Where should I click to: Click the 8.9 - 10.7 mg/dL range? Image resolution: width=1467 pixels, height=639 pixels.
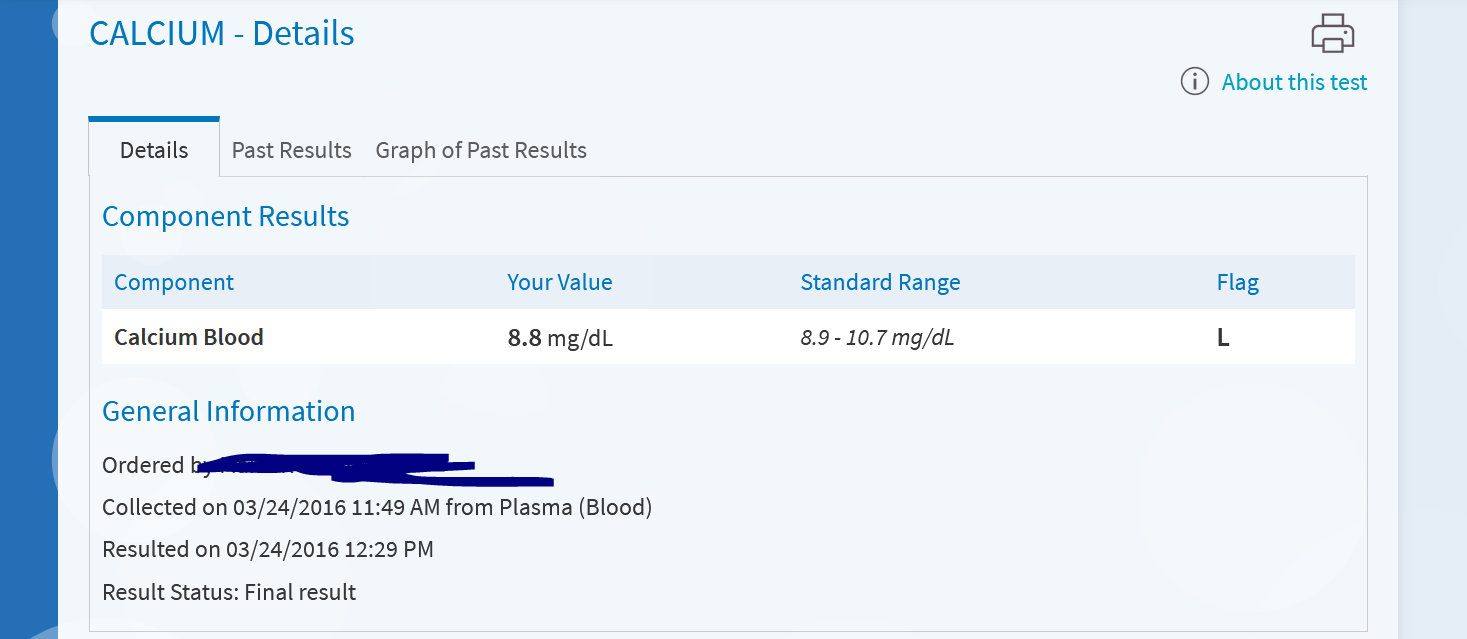pyautogui.click(x=877, y=338)
